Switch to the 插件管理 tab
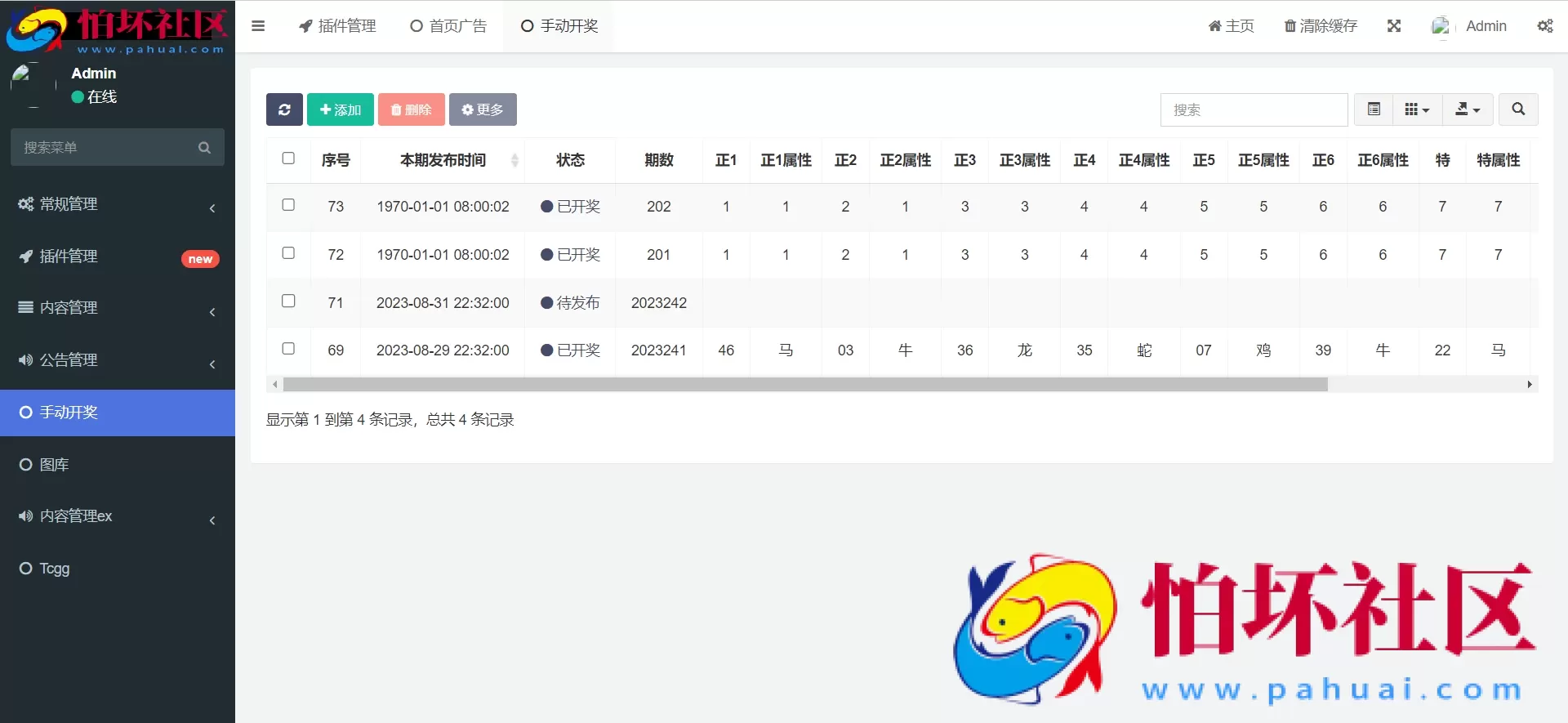Image resolution: width=1568 pixels, height=723 pixels. pos(337,26)
